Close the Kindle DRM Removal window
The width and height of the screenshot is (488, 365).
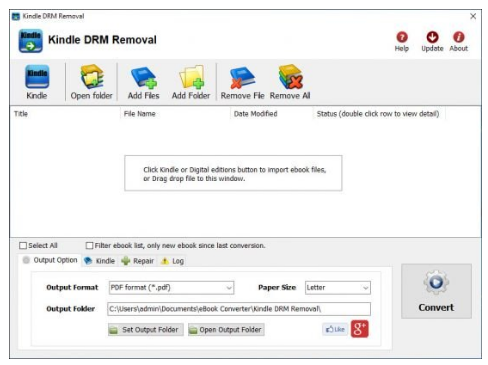(x=473, y=16)
